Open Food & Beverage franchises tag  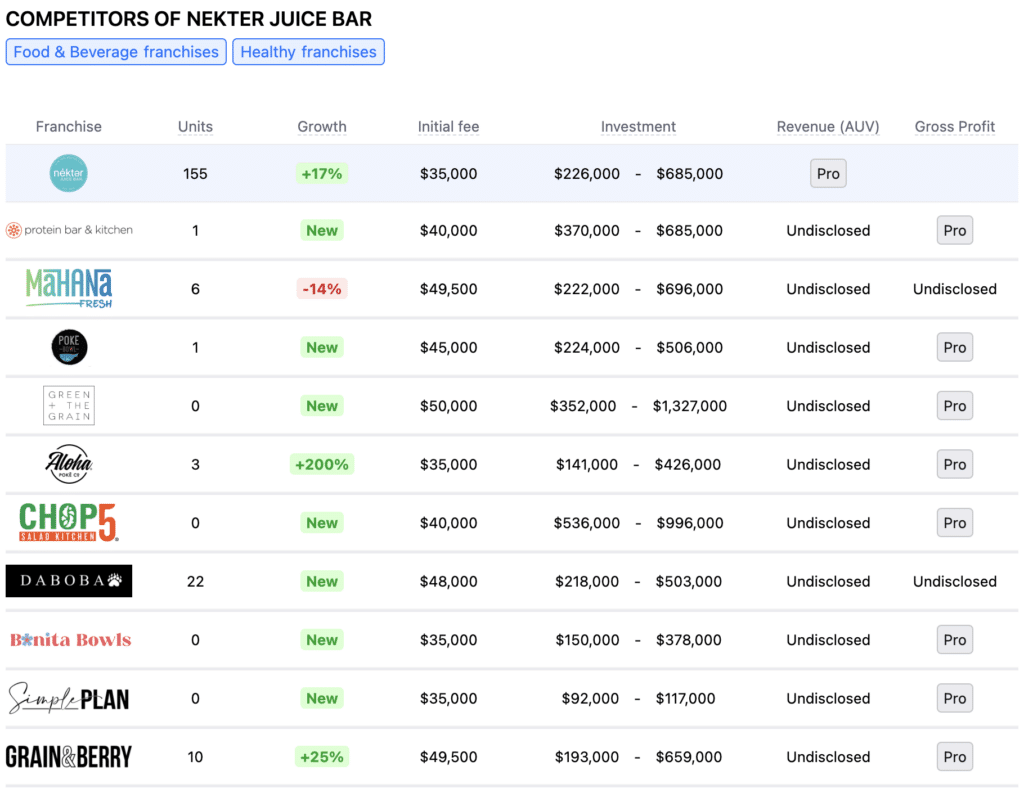[x=116, y=52]
